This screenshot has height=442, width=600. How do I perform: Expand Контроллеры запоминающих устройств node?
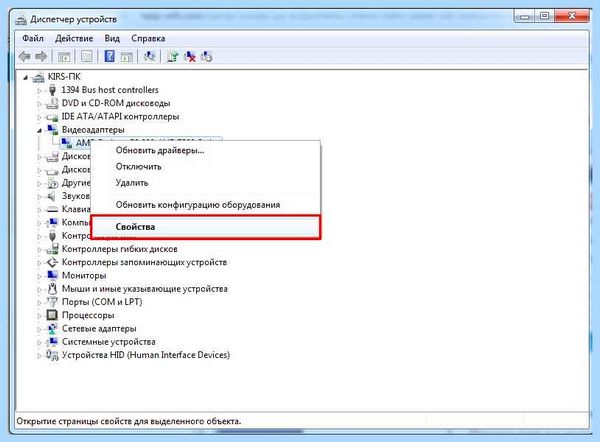(x=39, y=263)
